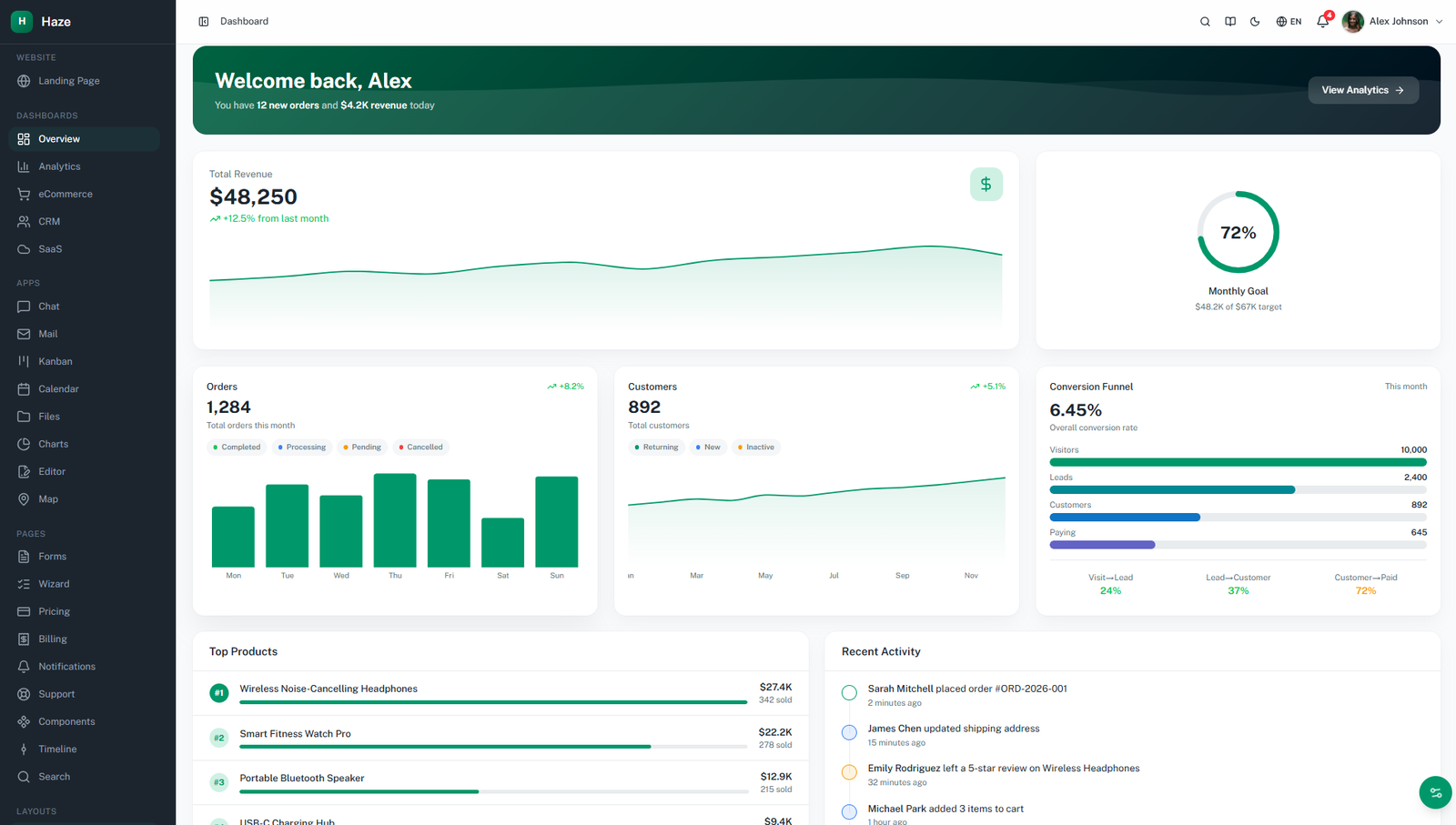
Task: Toggle the Returning customers legend
Action: (656, 447)
